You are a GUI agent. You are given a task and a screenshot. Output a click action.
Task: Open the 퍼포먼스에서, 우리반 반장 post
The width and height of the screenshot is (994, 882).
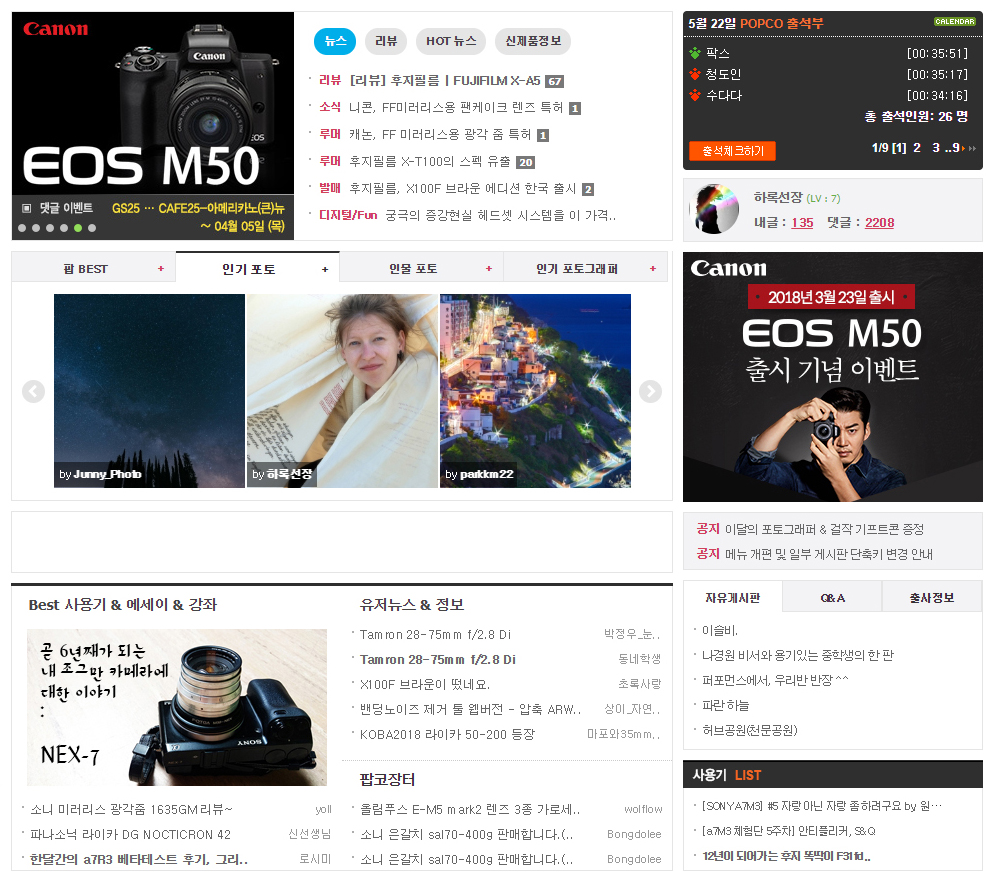(775, 680)
